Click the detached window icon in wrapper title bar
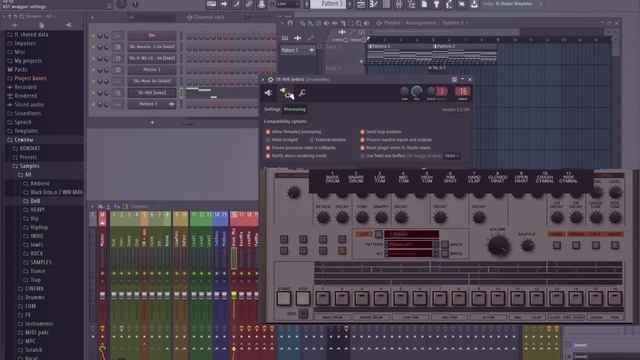Screen dimensions: 640x360 click(454, 79)
